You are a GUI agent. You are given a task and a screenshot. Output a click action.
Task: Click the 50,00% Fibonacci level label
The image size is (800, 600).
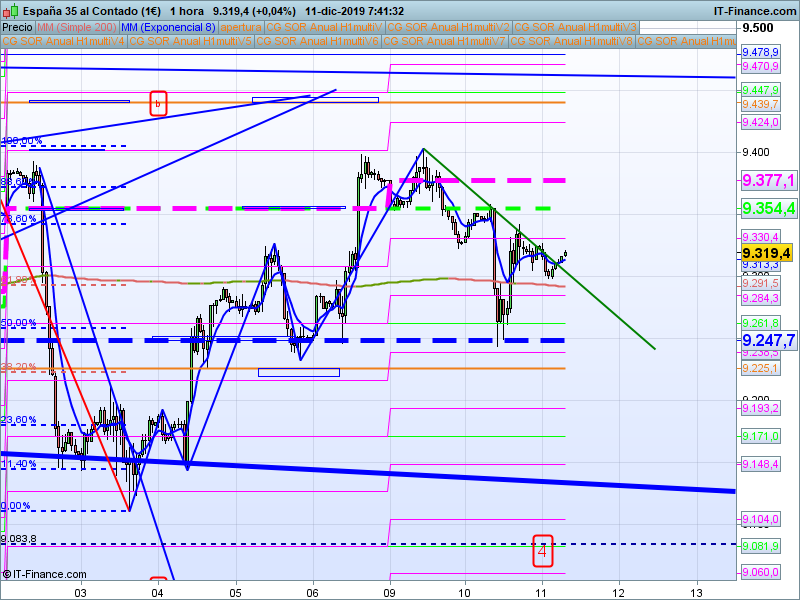[19, 323]
